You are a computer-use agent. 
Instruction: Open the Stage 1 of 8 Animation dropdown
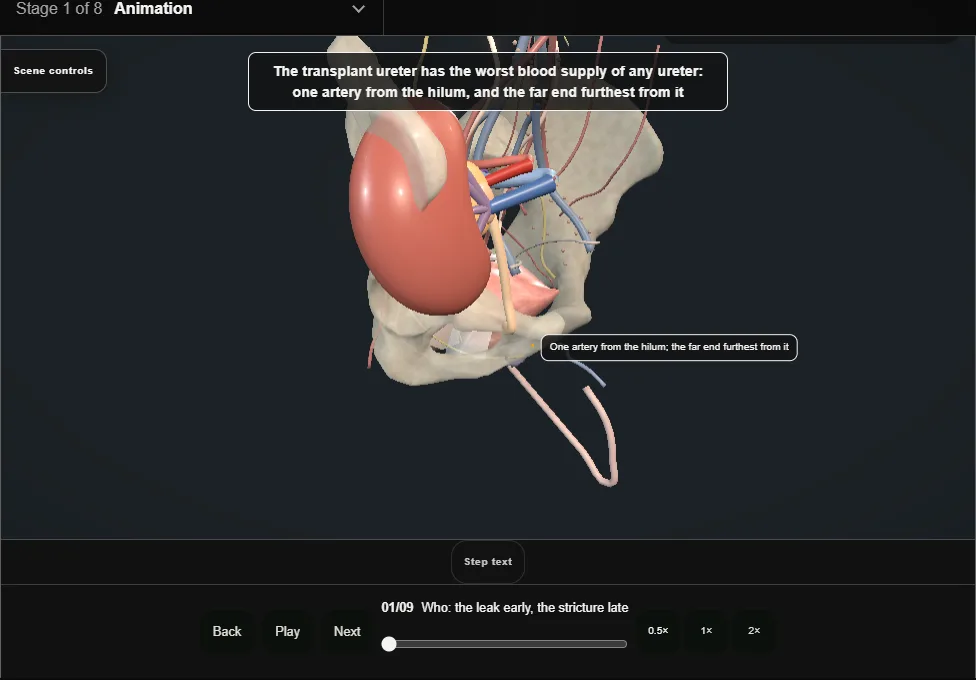(x=191, y=10)
